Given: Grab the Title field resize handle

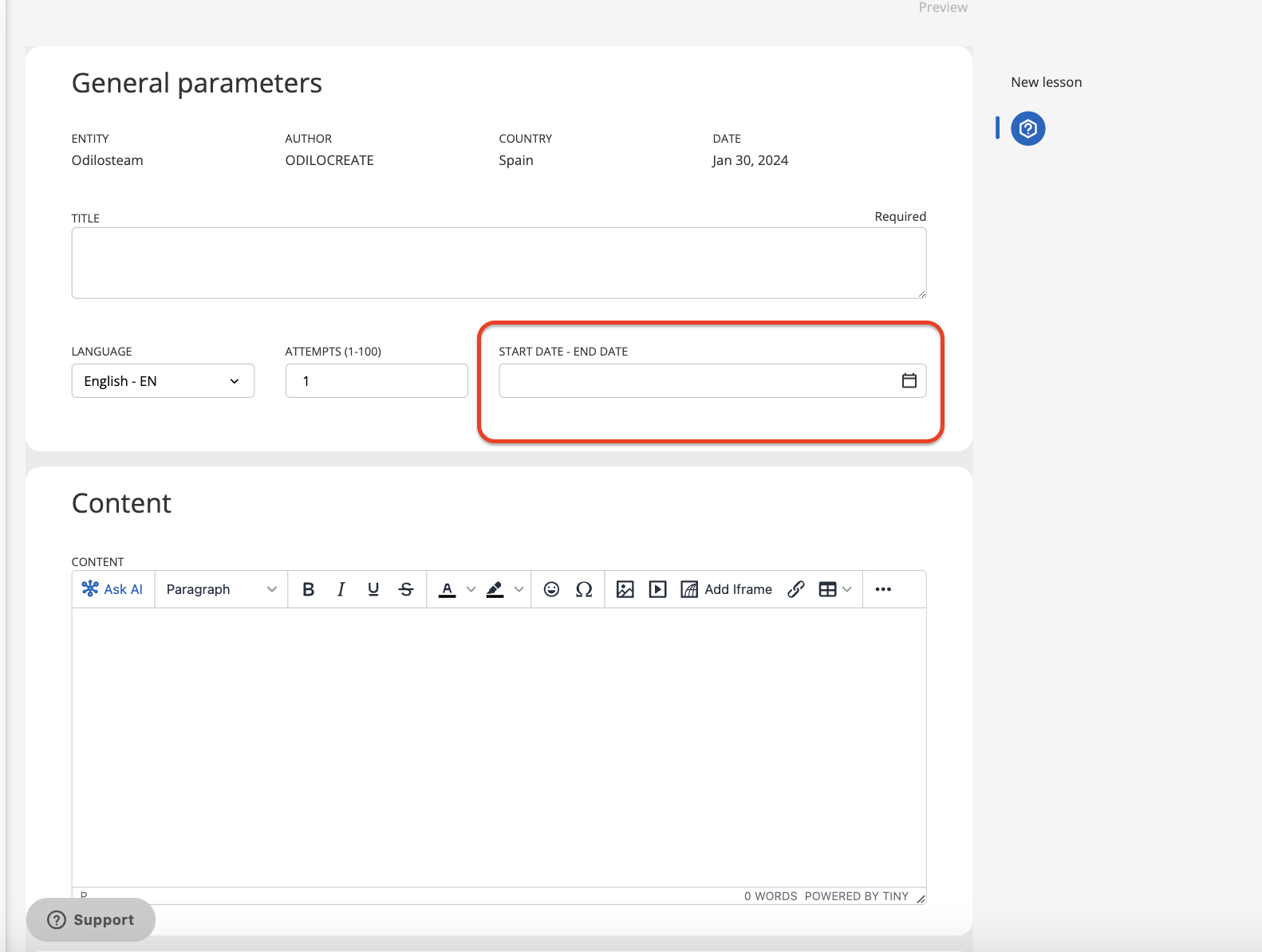Looking at the screenshot, I should 921,293.
